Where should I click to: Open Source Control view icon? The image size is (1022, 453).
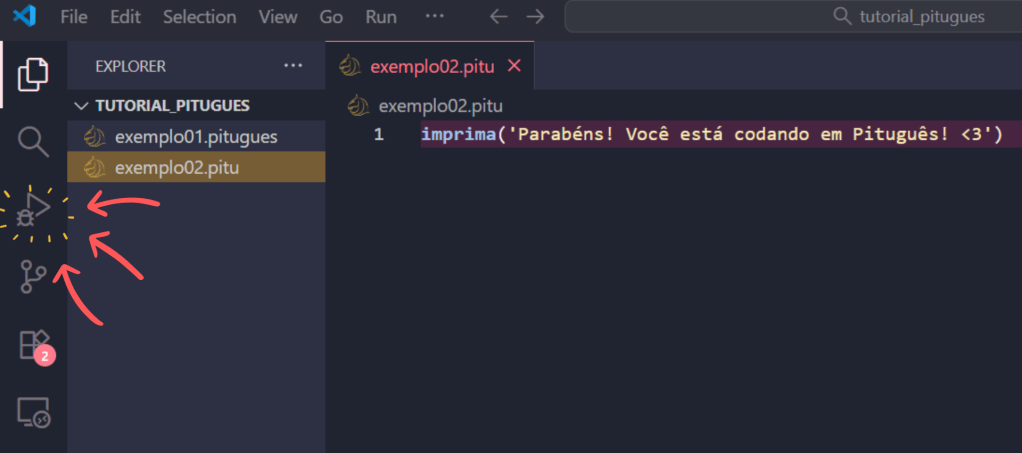click(33, 276)
